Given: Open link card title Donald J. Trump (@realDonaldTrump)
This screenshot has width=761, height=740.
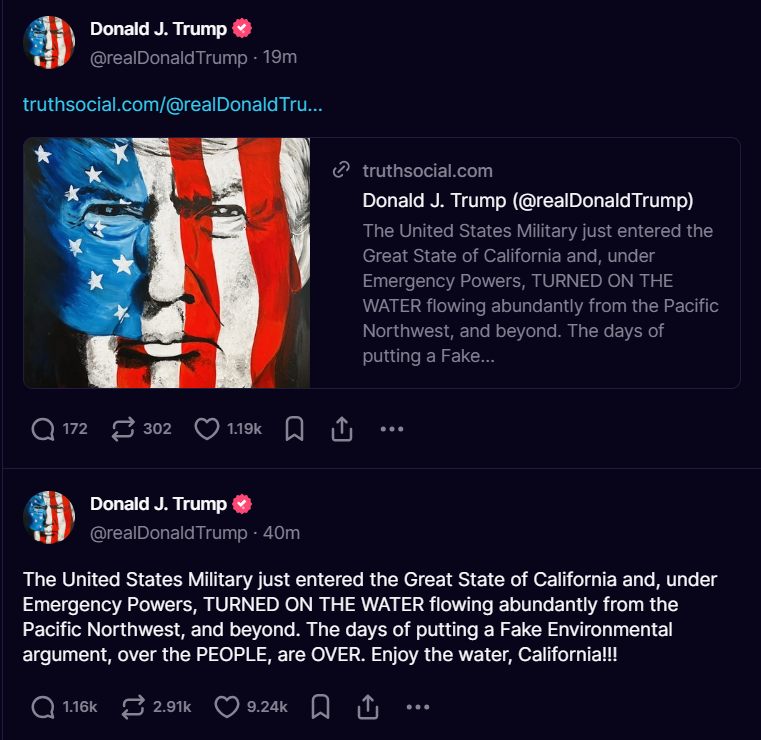Looking at the screenshot, I should coord(527,200).
